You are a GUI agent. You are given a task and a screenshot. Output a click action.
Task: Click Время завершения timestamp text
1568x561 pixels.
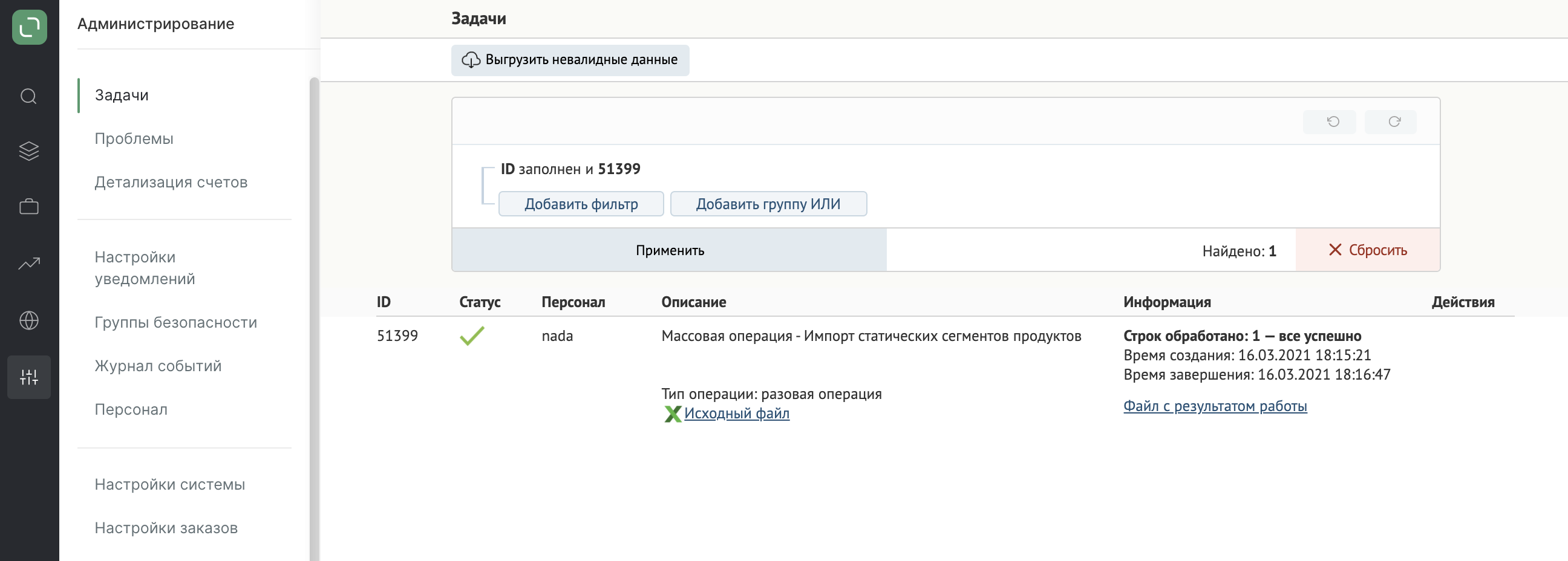click(x=1257, y=375)
